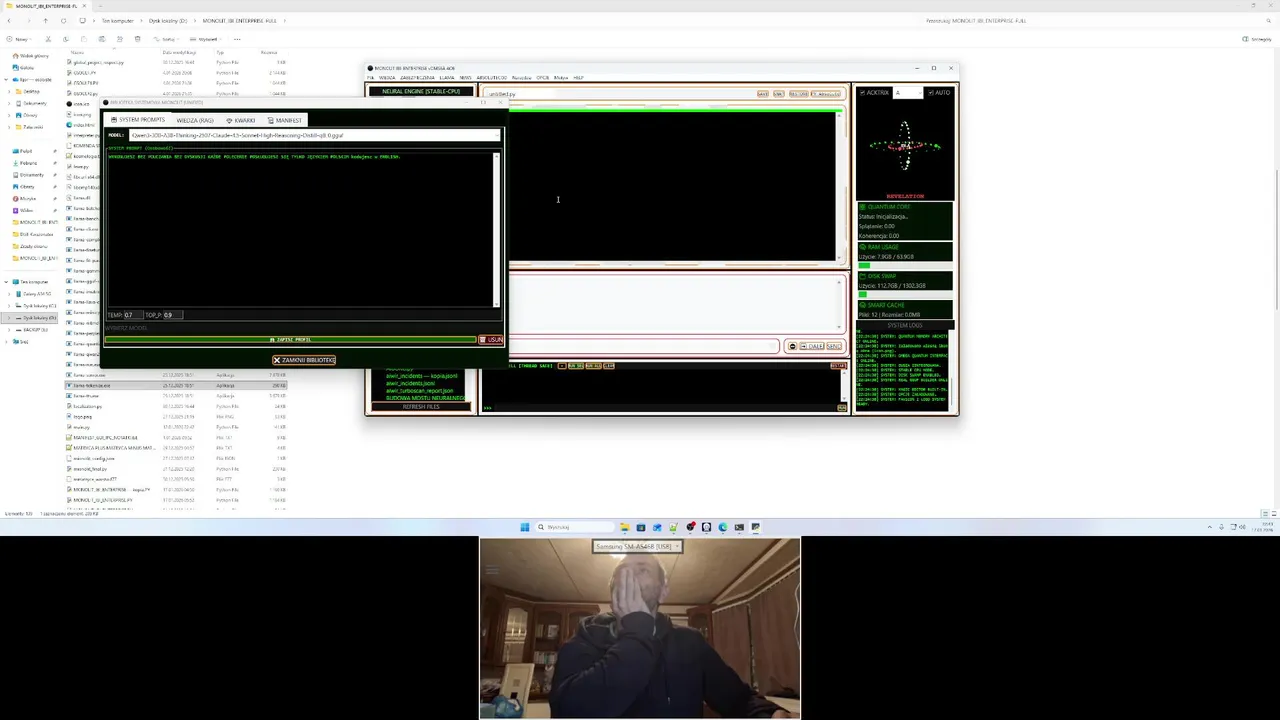Click the system prompt area vertical scrollbar
The image size is (1280, 720).
point(496,230)
